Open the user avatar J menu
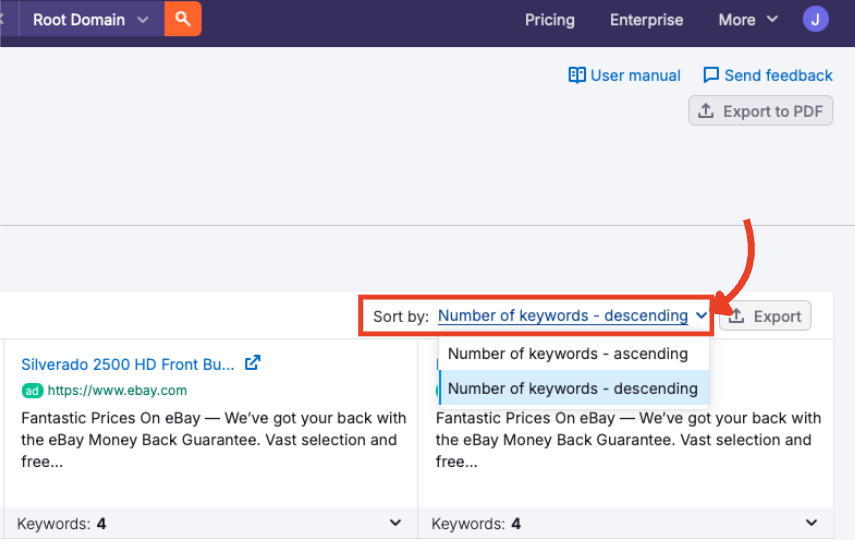This screenshot has width=855, height=540. pyautogui.click(x=815, y=19)
